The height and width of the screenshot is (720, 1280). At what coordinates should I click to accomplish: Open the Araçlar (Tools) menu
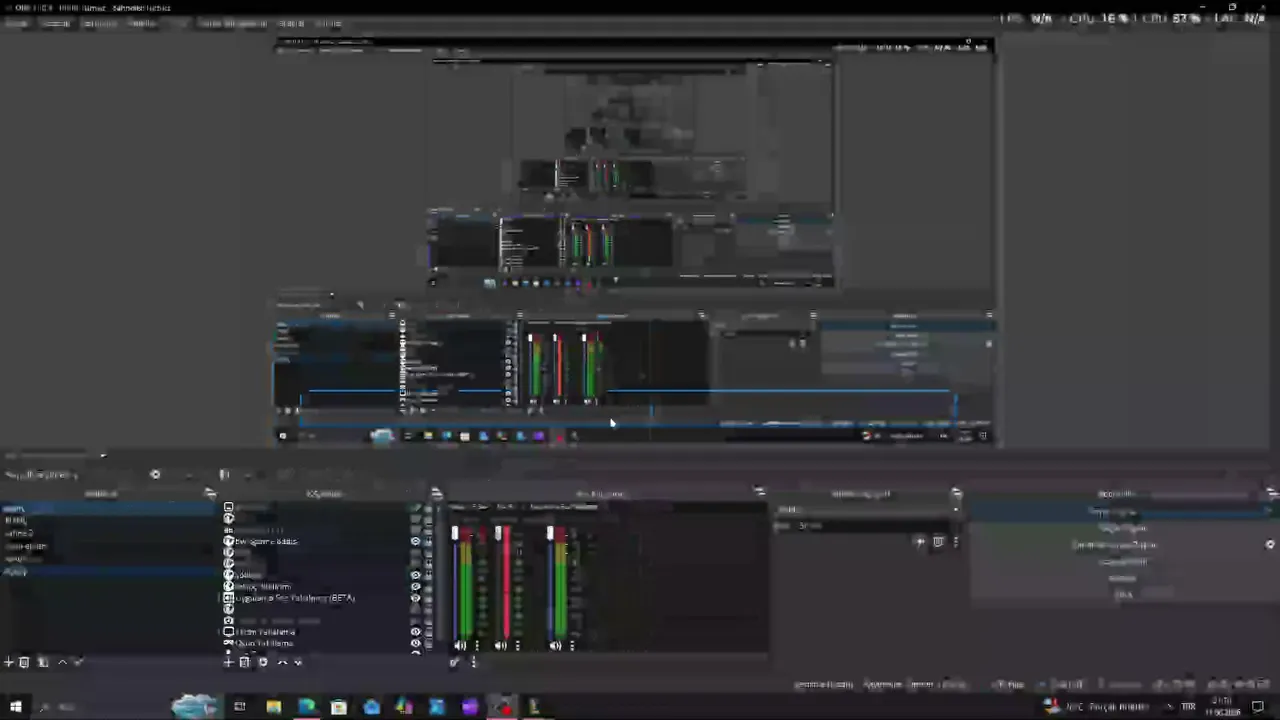(x=291, y=24)
